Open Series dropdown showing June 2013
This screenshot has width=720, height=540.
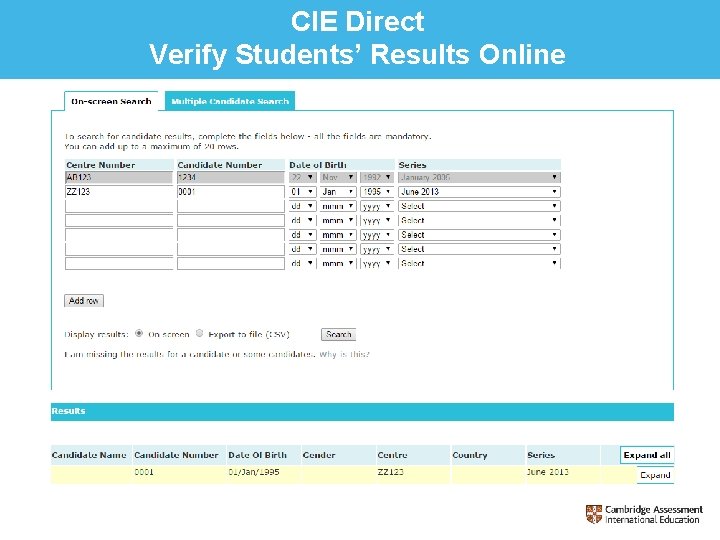pos(479,191)
